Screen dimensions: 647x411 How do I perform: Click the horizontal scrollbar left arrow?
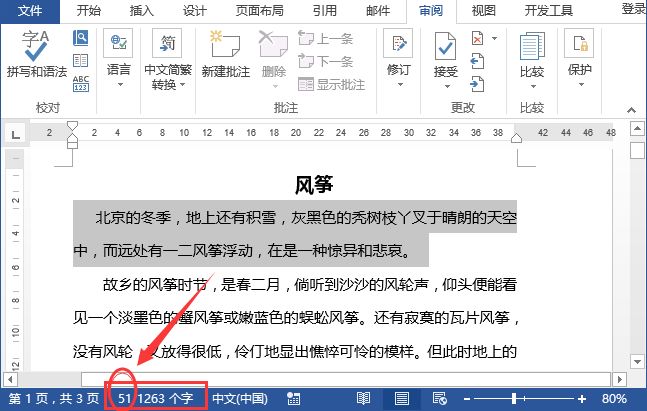[10, 379]
